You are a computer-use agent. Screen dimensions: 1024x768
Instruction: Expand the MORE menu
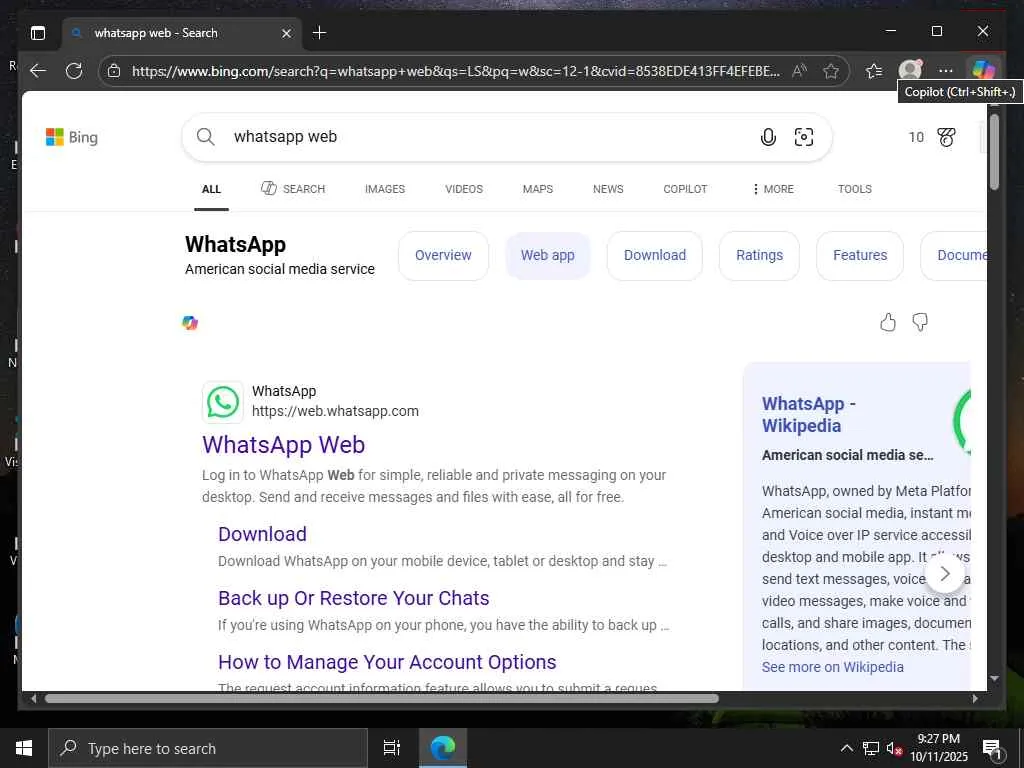pyautogui.click(x=773, y=189)
